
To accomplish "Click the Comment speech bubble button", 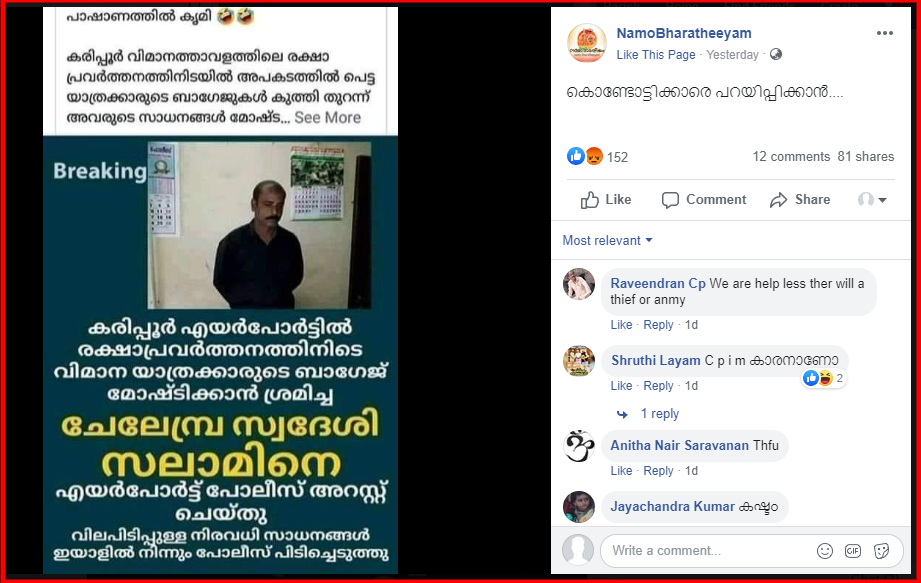I will click(x=704, y=200).
